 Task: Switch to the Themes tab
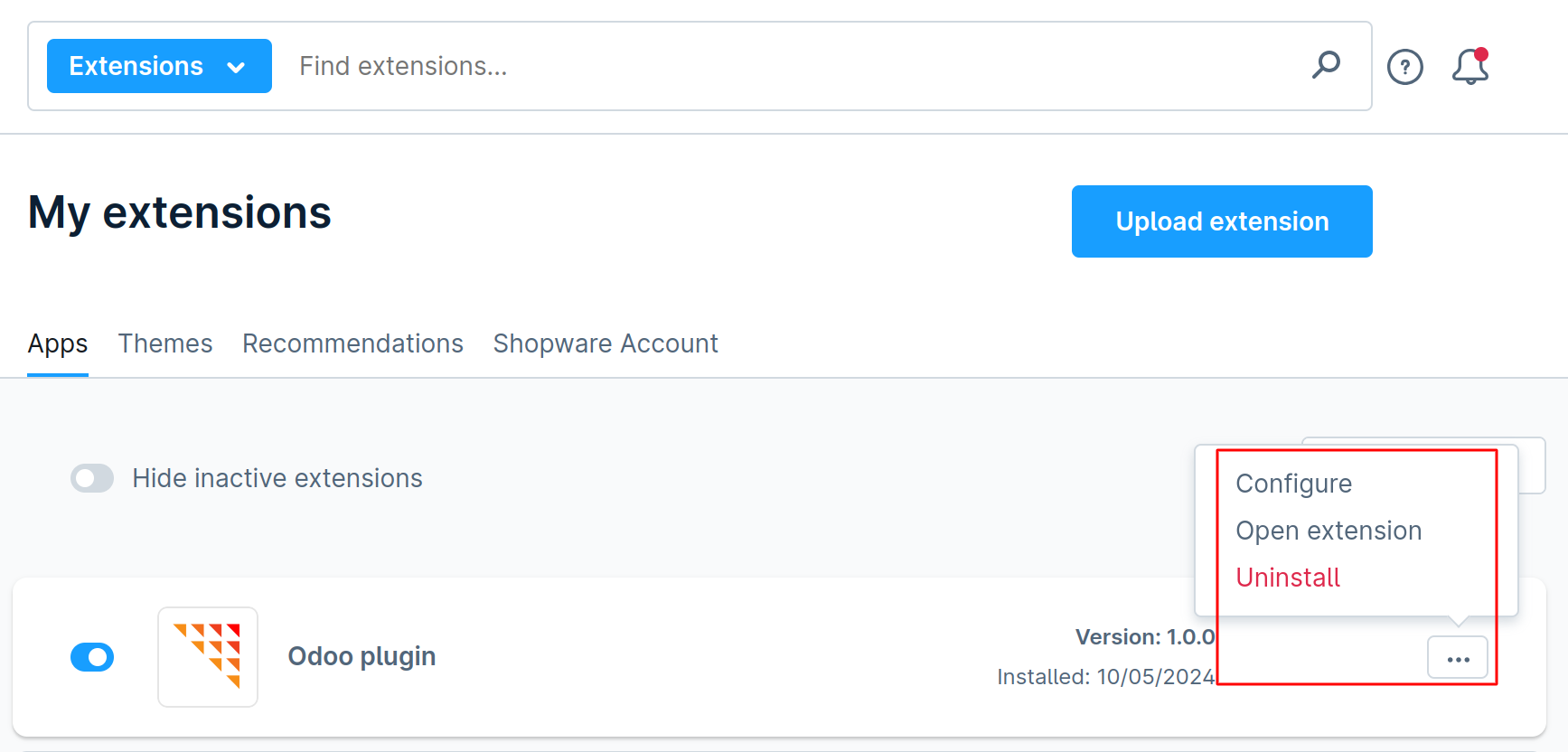click(165, 343)
